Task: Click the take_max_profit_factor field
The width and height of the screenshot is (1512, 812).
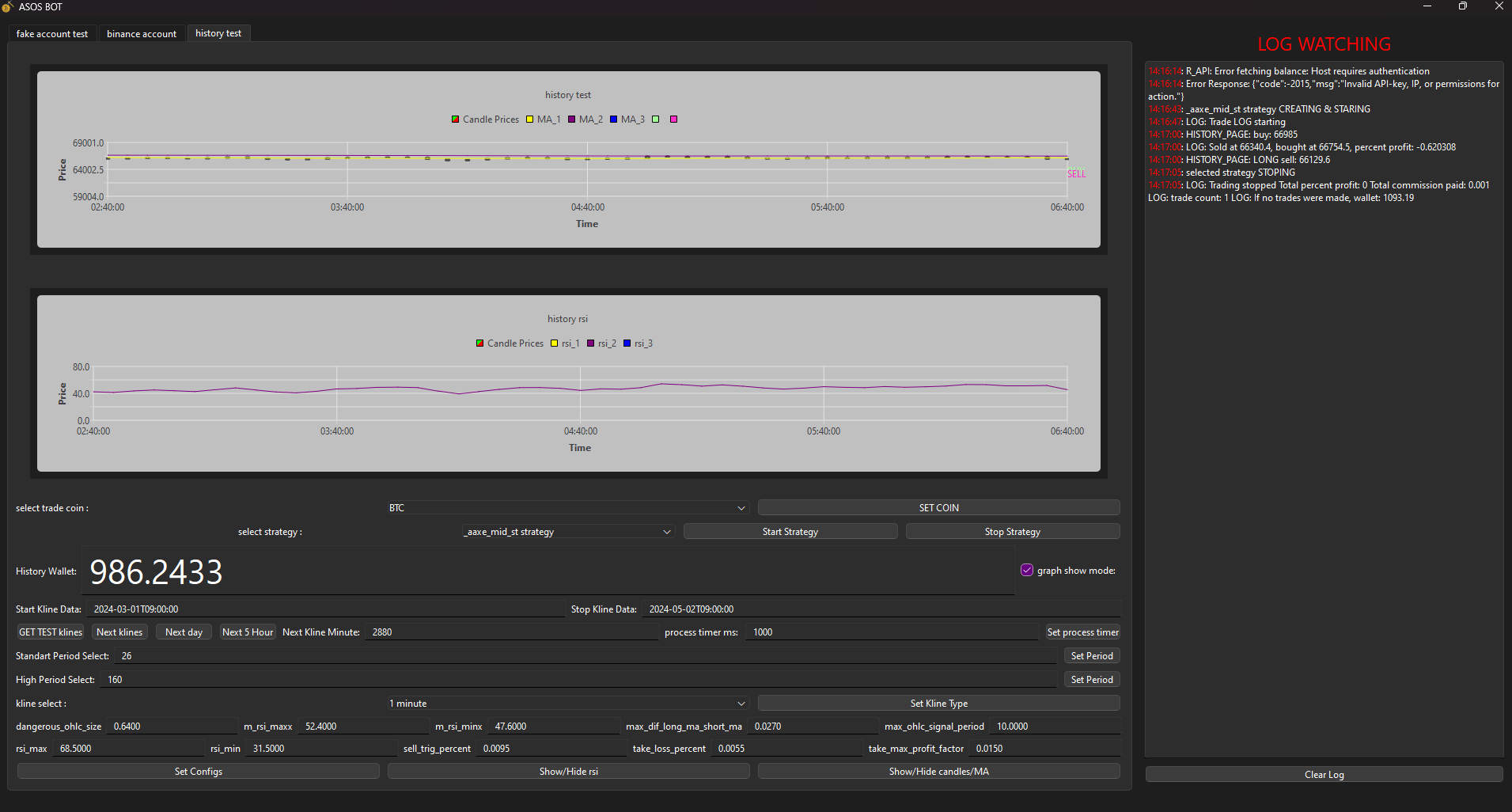Action: tap(1044, 749)
